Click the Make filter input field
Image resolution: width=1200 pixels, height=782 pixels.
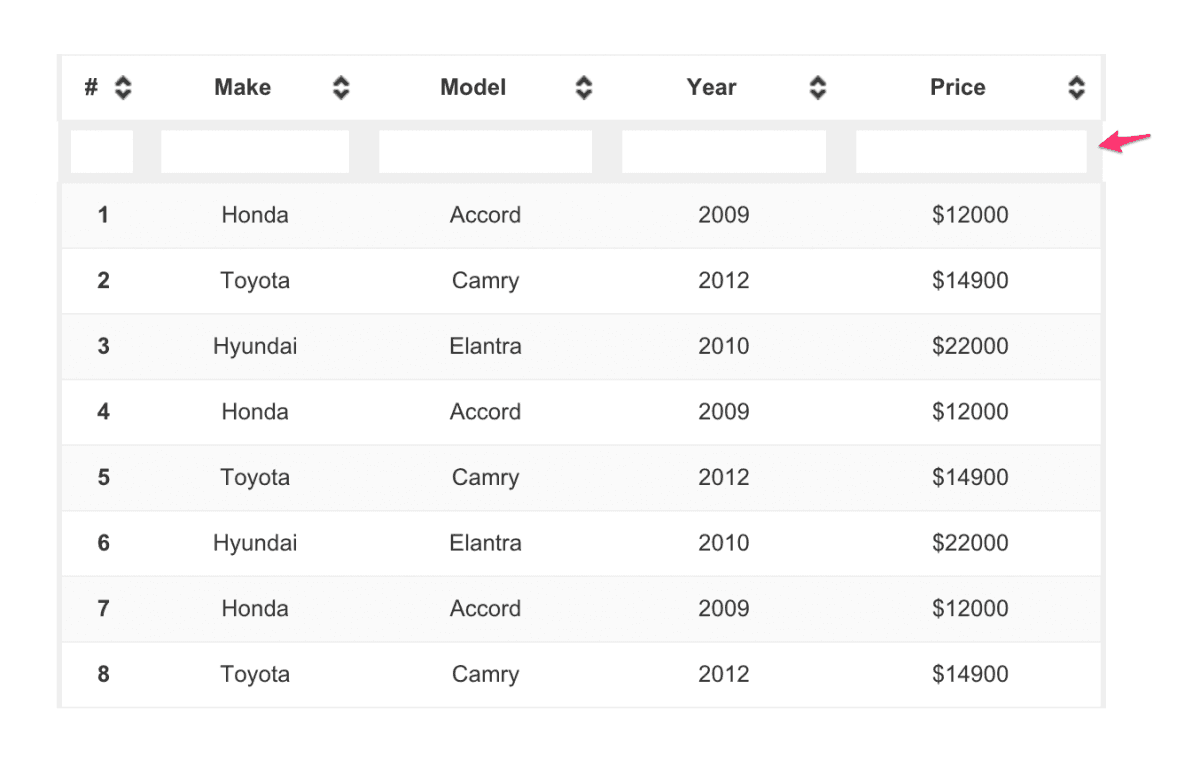[x=255, y=152]
